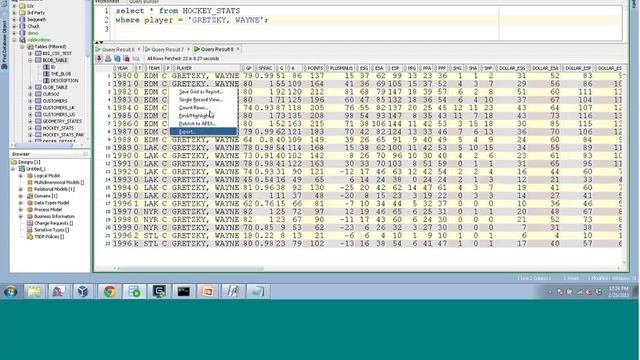The width and height of the screenshot is (640, 360).
Task: Open the VirtualBox cube taskbar icon
Action: pyautogui.click(x=83, y=291)
